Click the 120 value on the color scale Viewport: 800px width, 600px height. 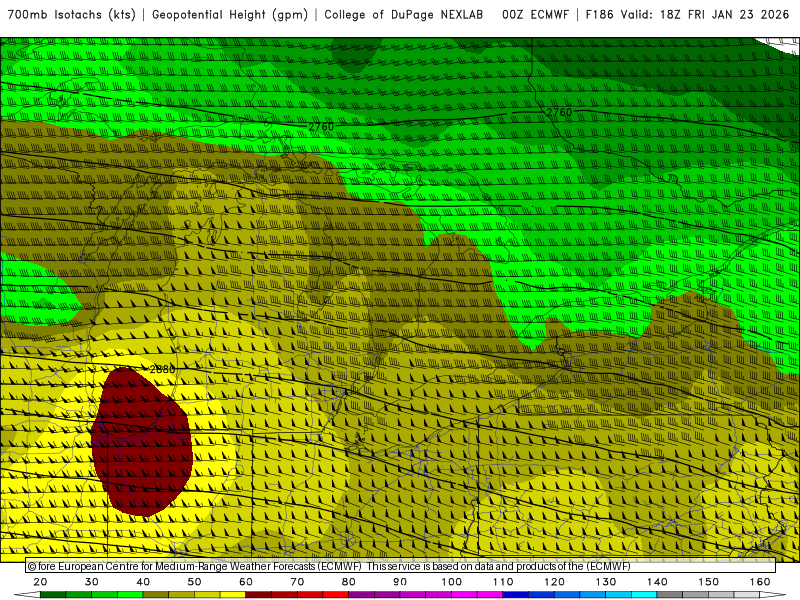point(554,582)
